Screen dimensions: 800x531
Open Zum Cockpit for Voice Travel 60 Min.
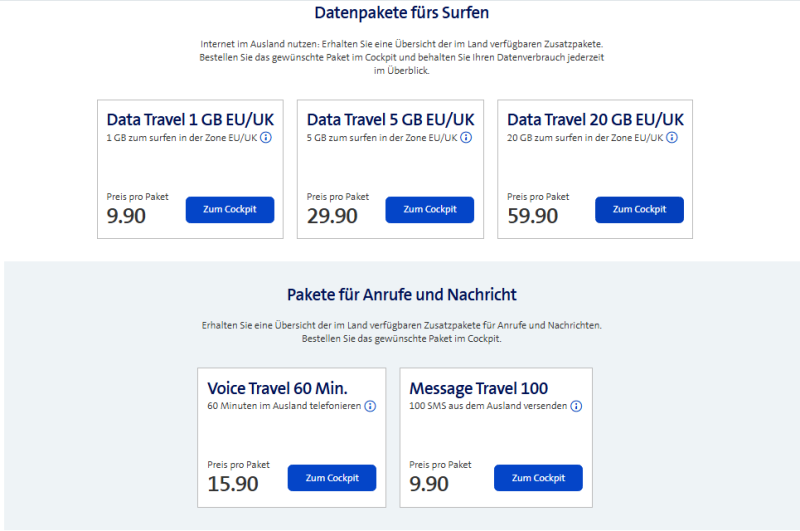(331, 478)
